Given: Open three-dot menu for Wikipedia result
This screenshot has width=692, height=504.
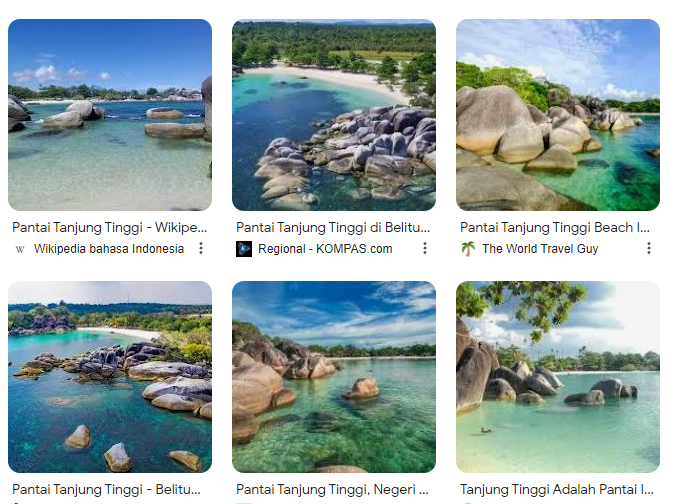Looking at the screenshot, I should click(201, 248).
